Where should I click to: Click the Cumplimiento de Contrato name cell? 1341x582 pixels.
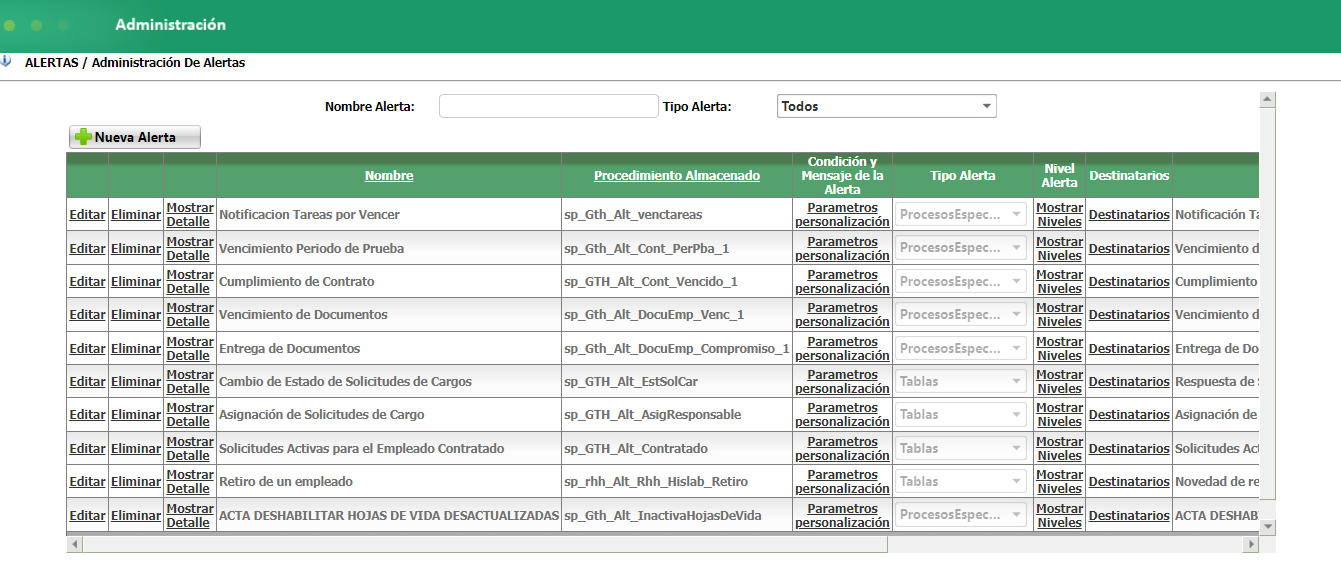(x=389, y=282)
